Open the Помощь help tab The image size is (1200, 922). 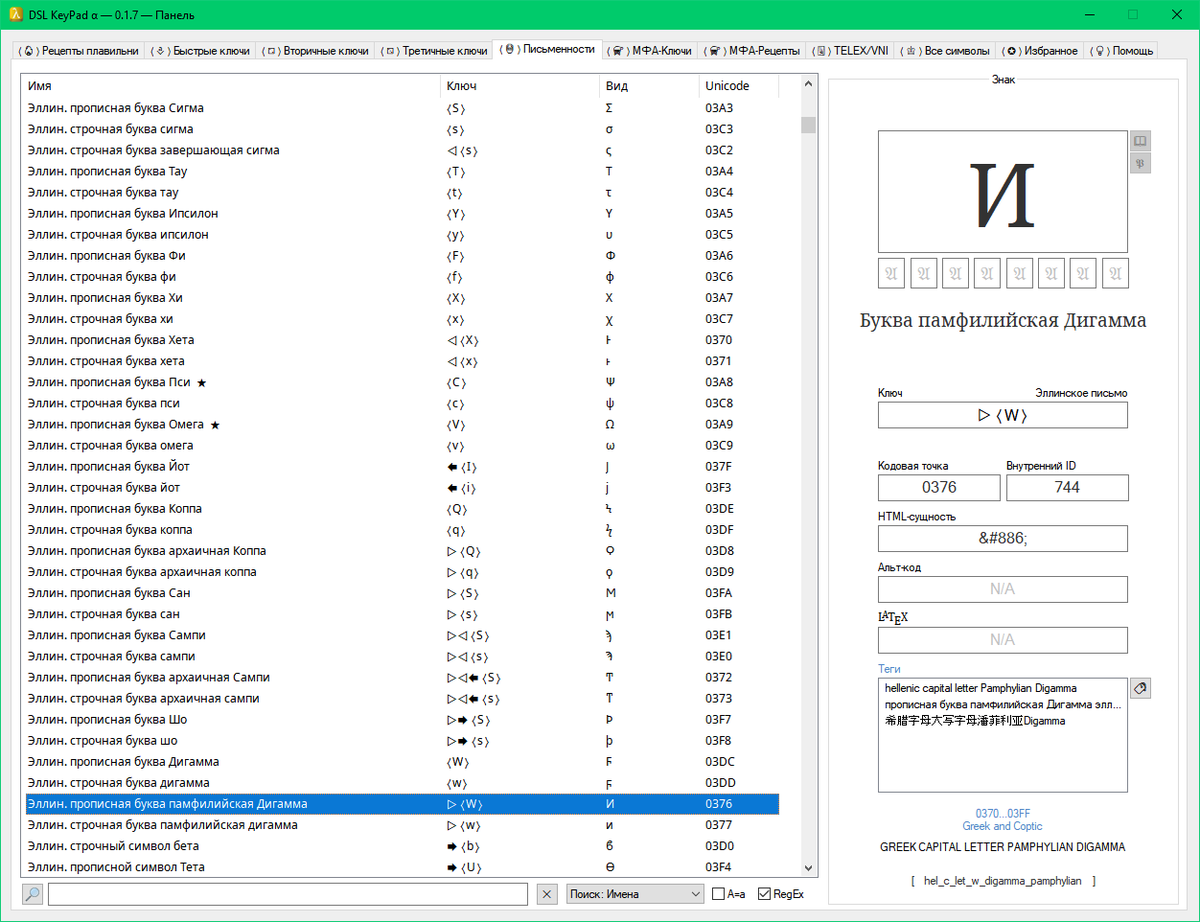point(1121,50)
